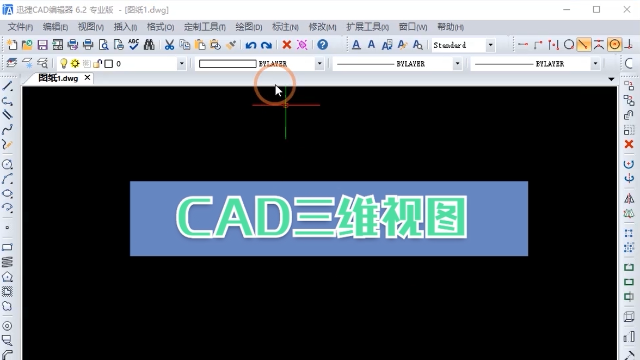The height and width of the screenshot is (360, 640).
Task: Open text find magnifier A icon
Action: (418, 45)
